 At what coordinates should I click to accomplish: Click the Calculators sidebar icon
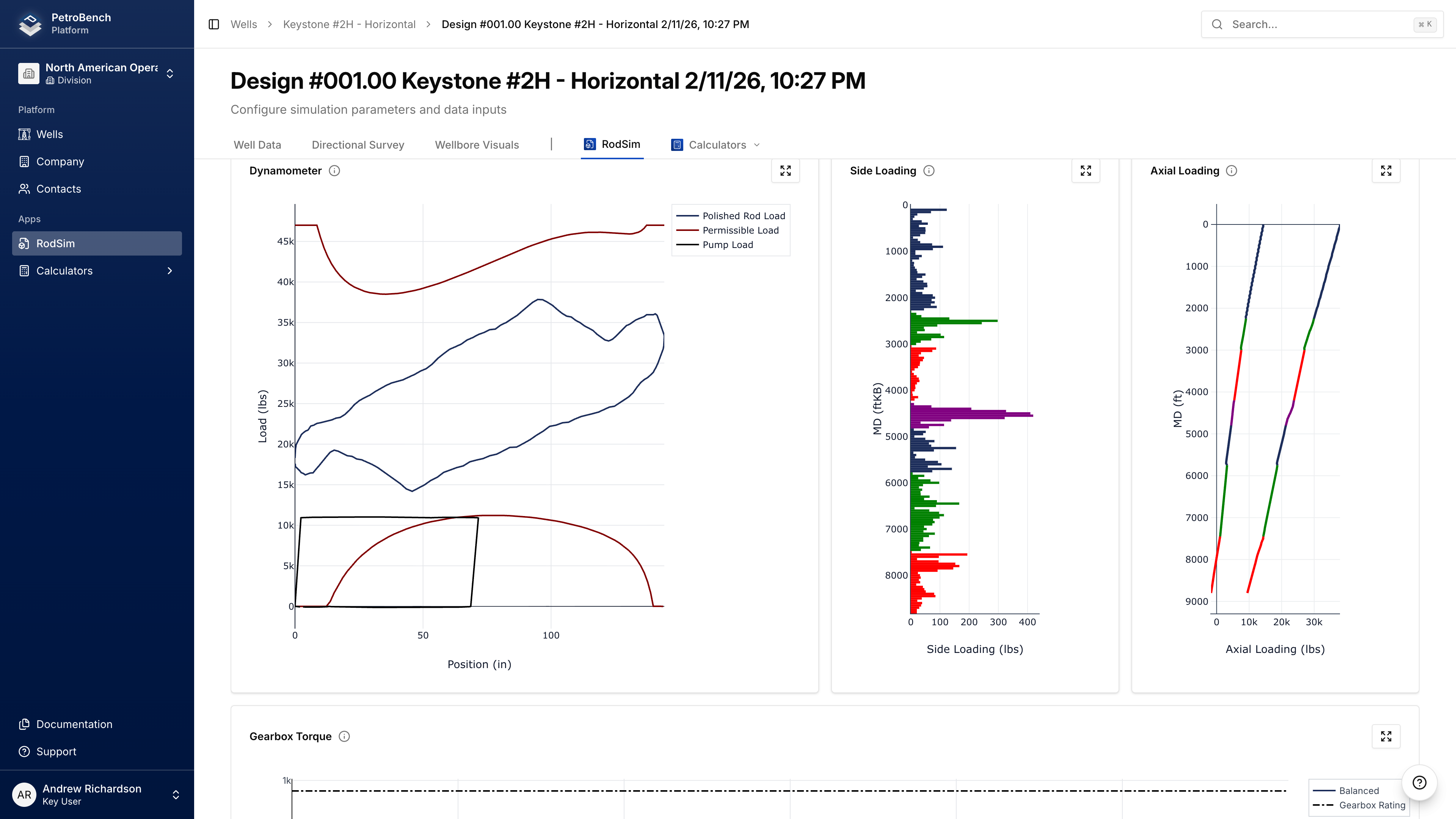point(24,271)
